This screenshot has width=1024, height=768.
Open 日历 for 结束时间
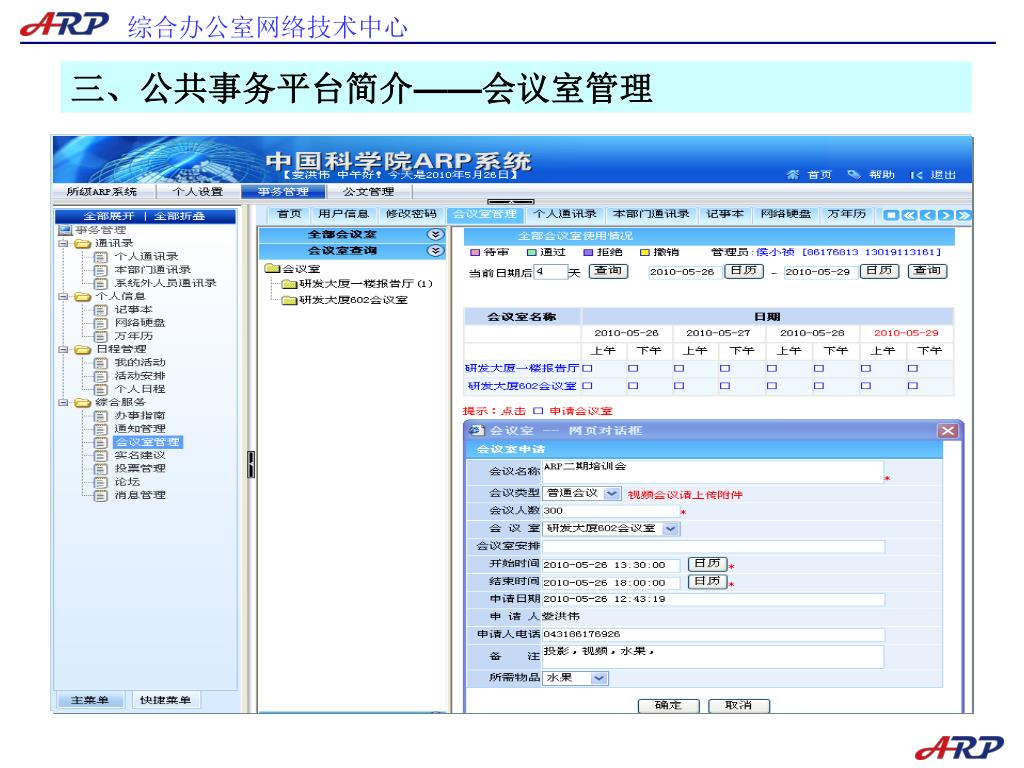(x=707, y=581)
